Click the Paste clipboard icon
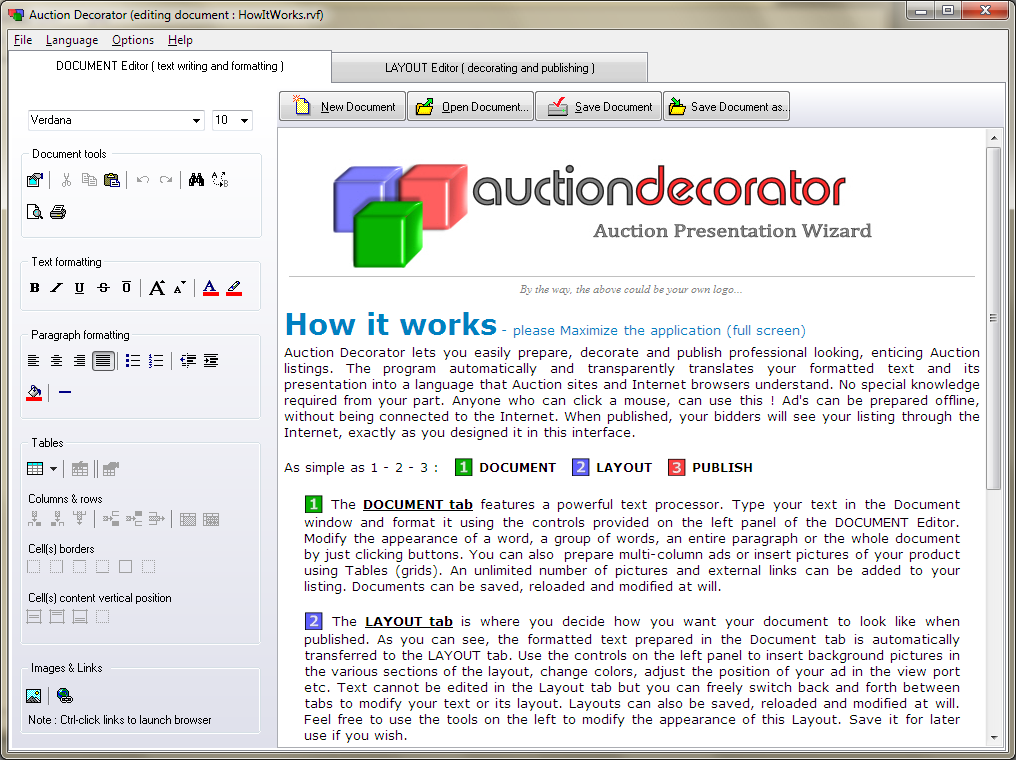The height and width of the screenshot is (760, 1016). [112, 181]
